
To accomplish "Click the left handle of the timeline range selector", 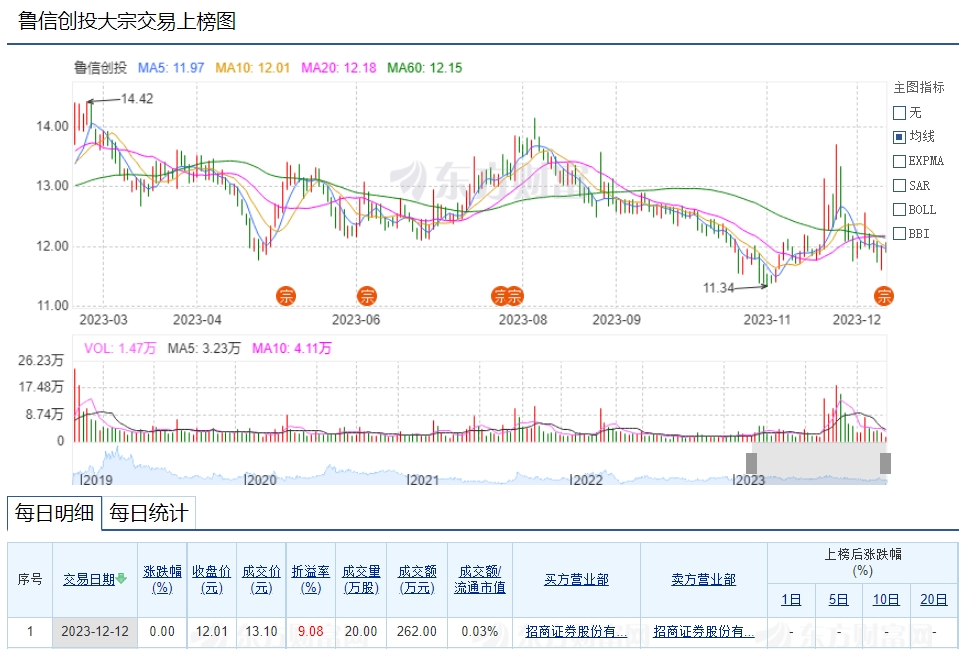I will [x=751, y=463].
